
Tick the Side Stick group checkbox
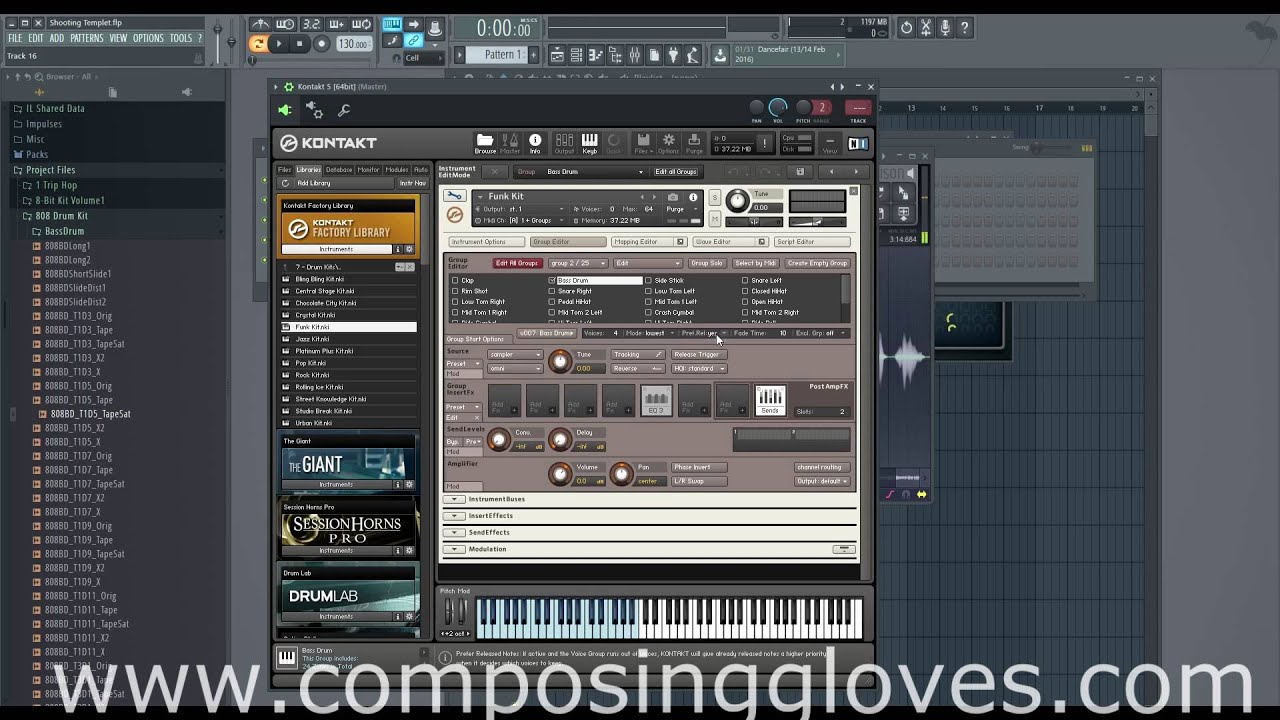pyautogui.click(x=648, y=281)
